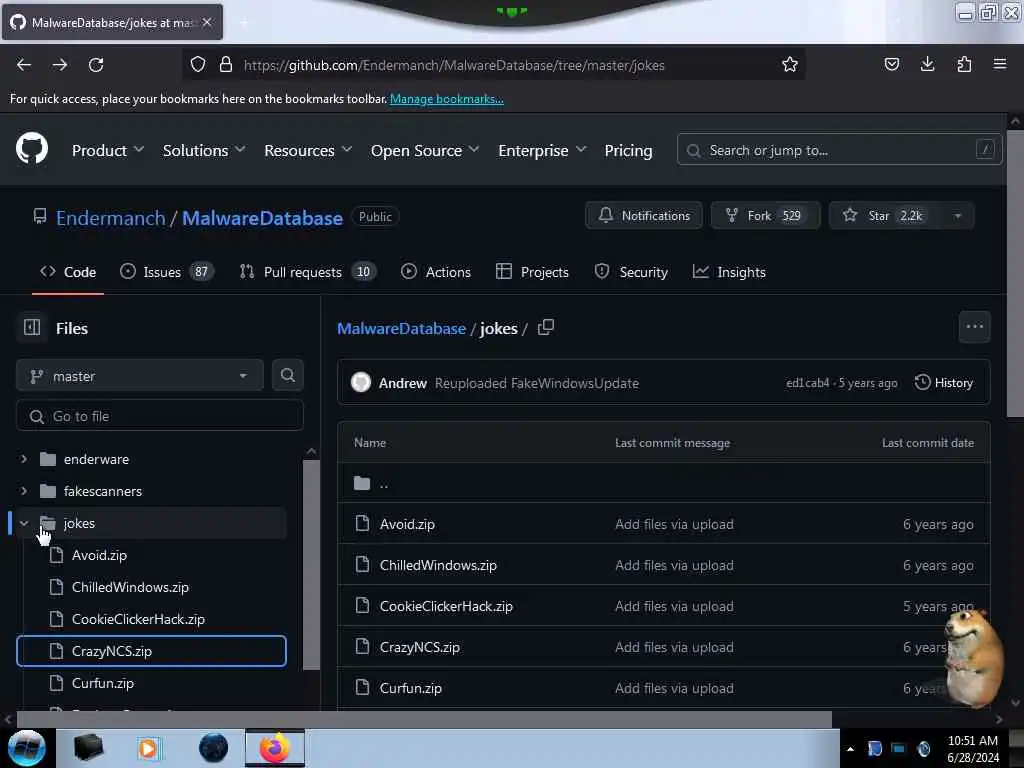
Task: Click the Go to file input
Action: pyautogui.click(x=160, y=415)
